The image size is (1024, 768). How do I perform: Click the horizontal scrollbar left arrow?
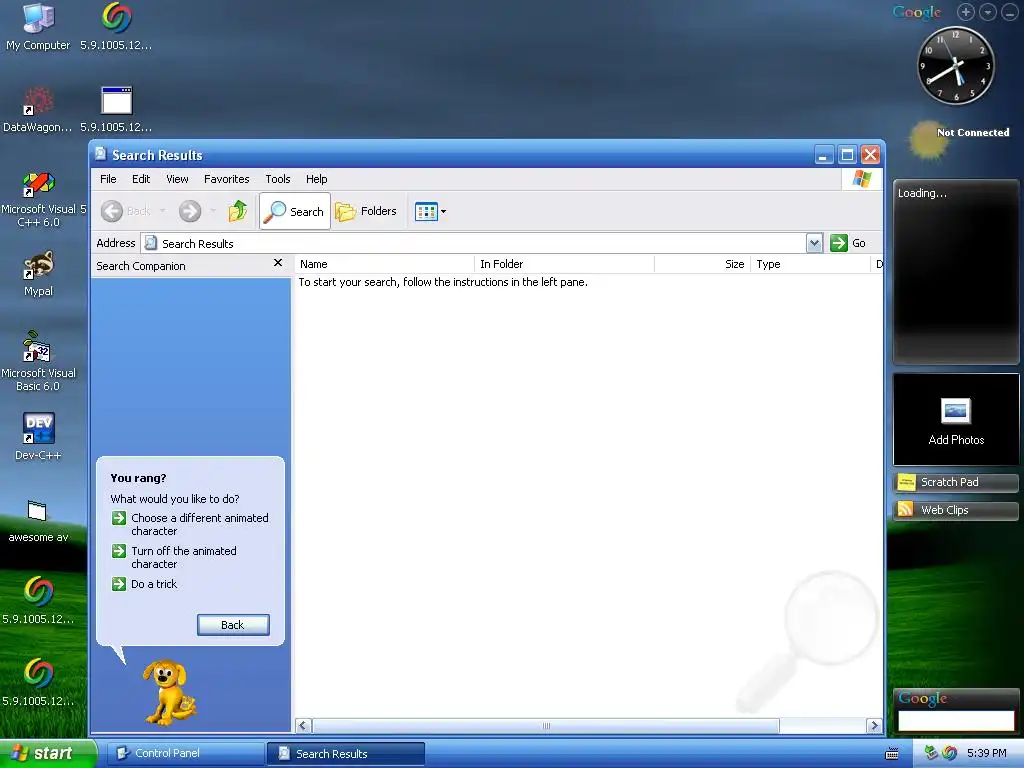point(303,726)
